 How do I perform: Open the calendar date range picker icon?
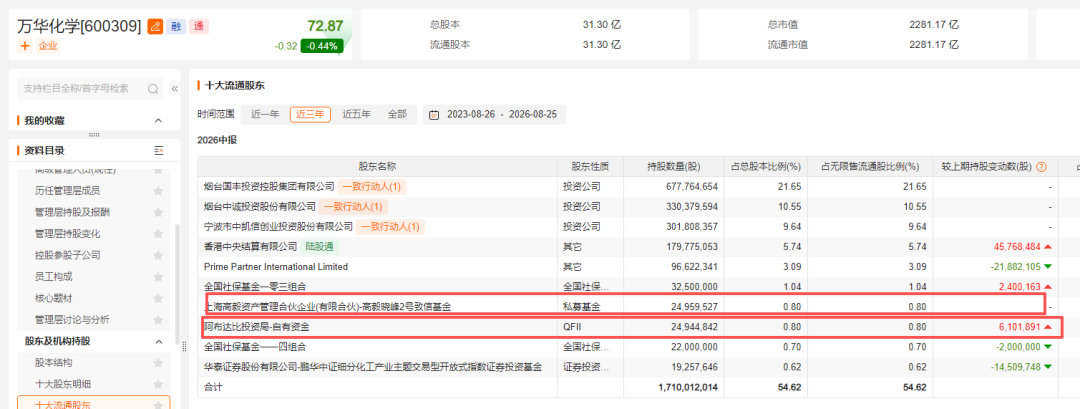coord(435,114)
